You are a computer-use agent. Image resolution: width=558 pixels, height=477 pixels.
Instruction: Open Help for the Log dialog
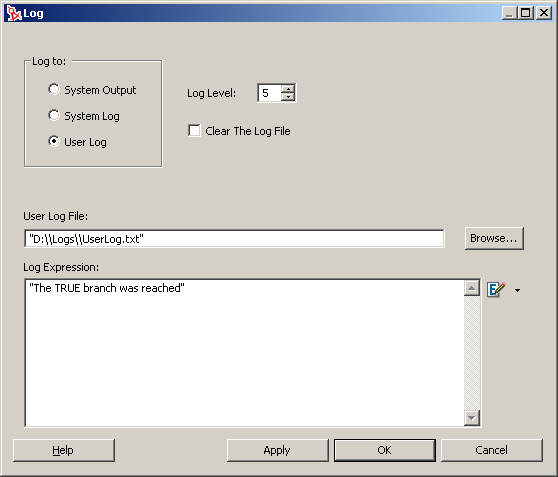[x=64, y=450]
